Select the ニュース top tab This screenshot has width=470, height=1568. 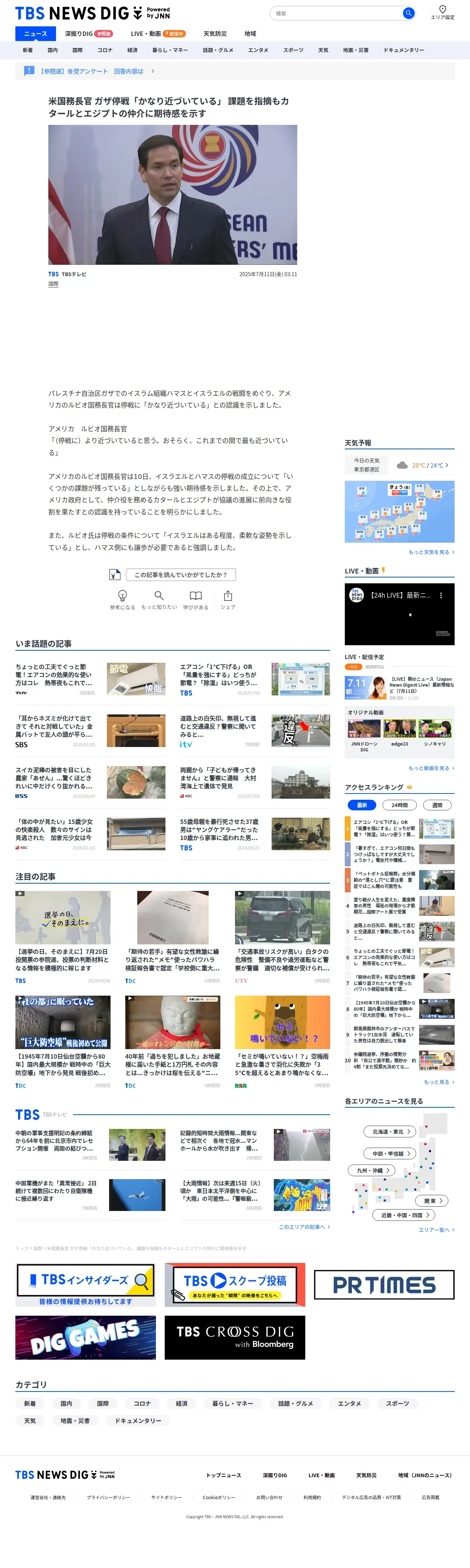tap(35, 33)
